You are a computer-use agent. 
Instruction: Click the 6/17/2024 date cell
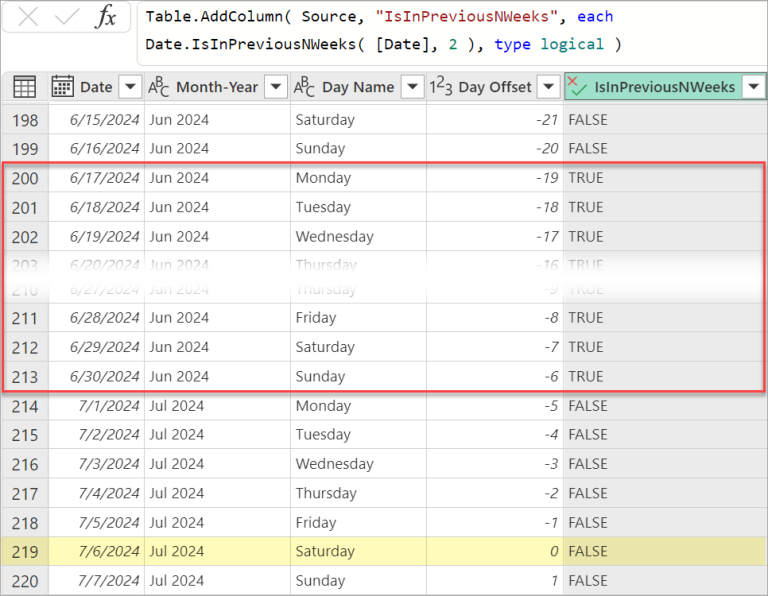pos(105,178)
